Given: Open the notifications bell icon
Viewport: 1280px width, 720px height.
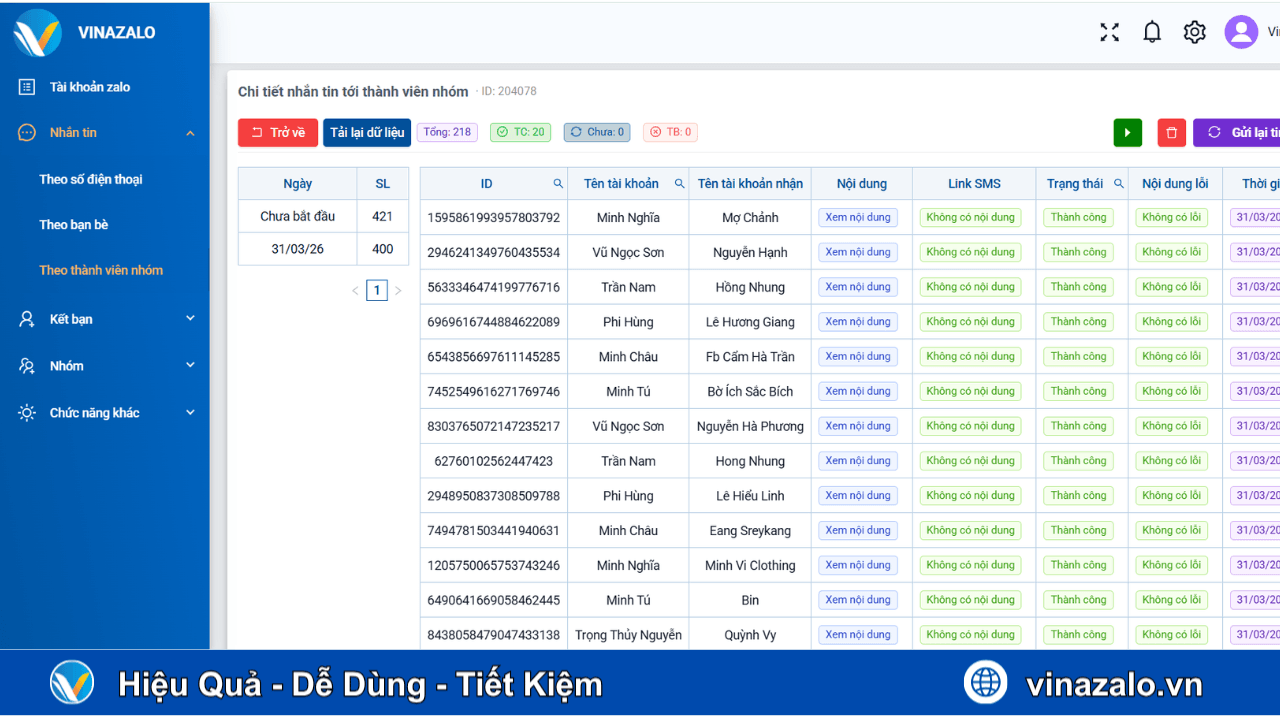Looking at the screenshot, I should coord(1151,32).
